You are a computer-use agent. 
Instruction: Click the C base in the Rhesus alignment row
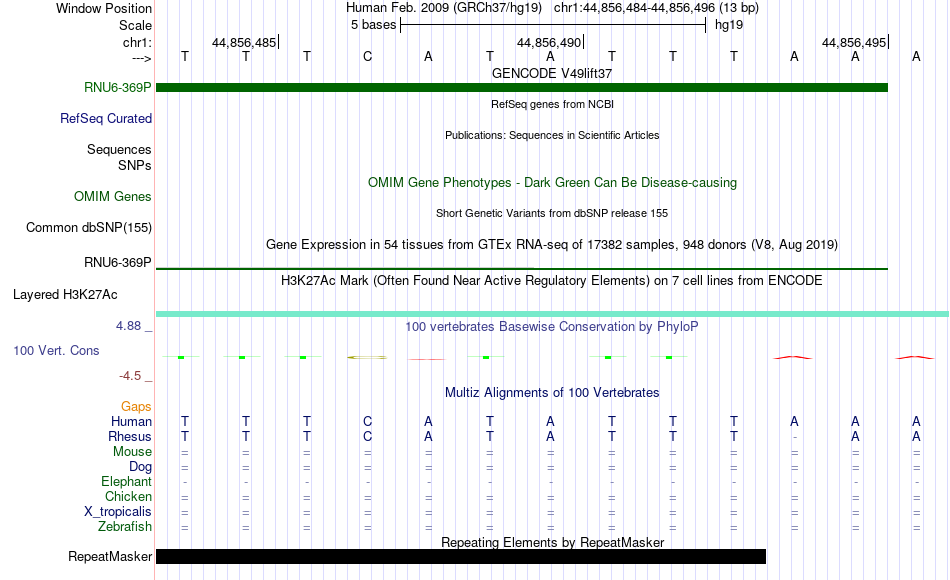(367, 436)
